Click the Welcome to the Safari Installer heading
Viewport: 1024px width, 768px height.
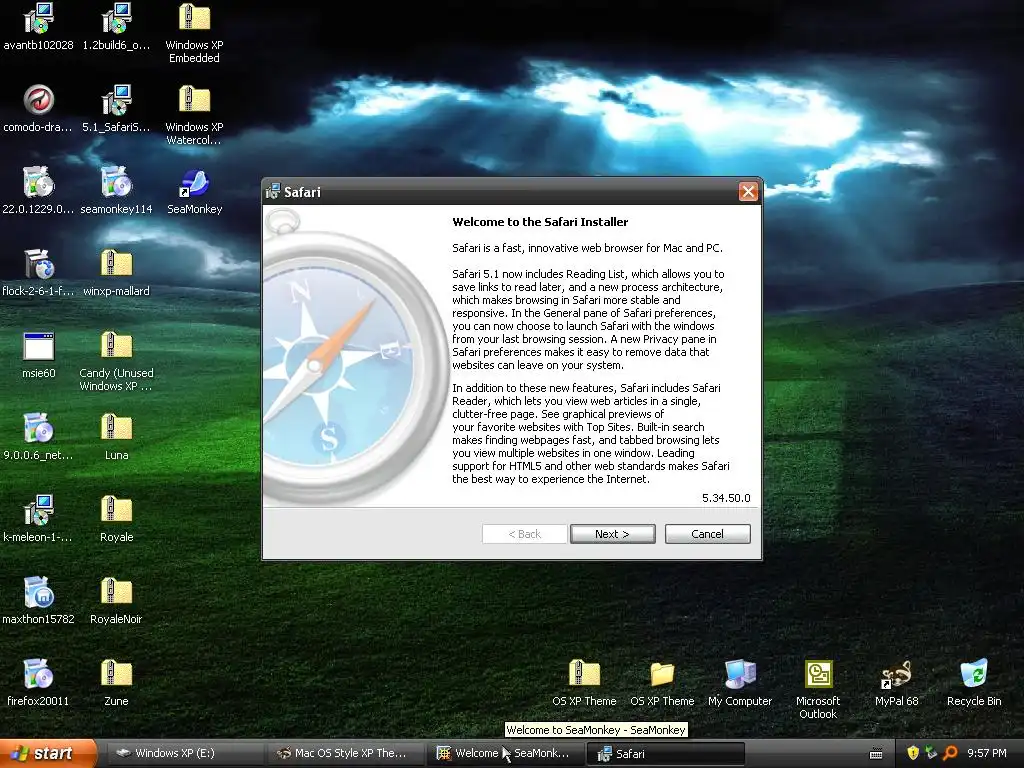point(540,222)
